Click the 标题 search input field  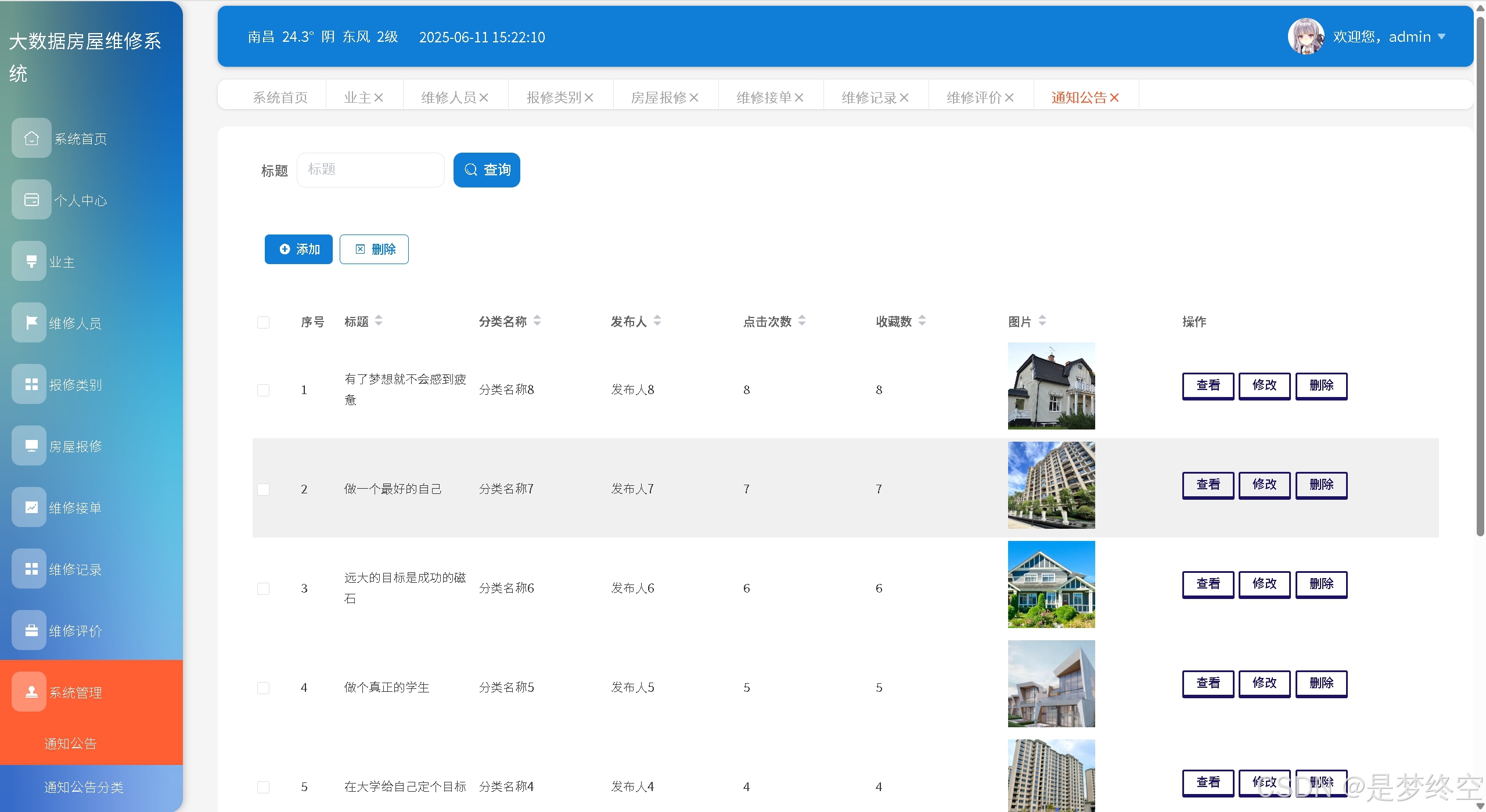coord(370,169)
